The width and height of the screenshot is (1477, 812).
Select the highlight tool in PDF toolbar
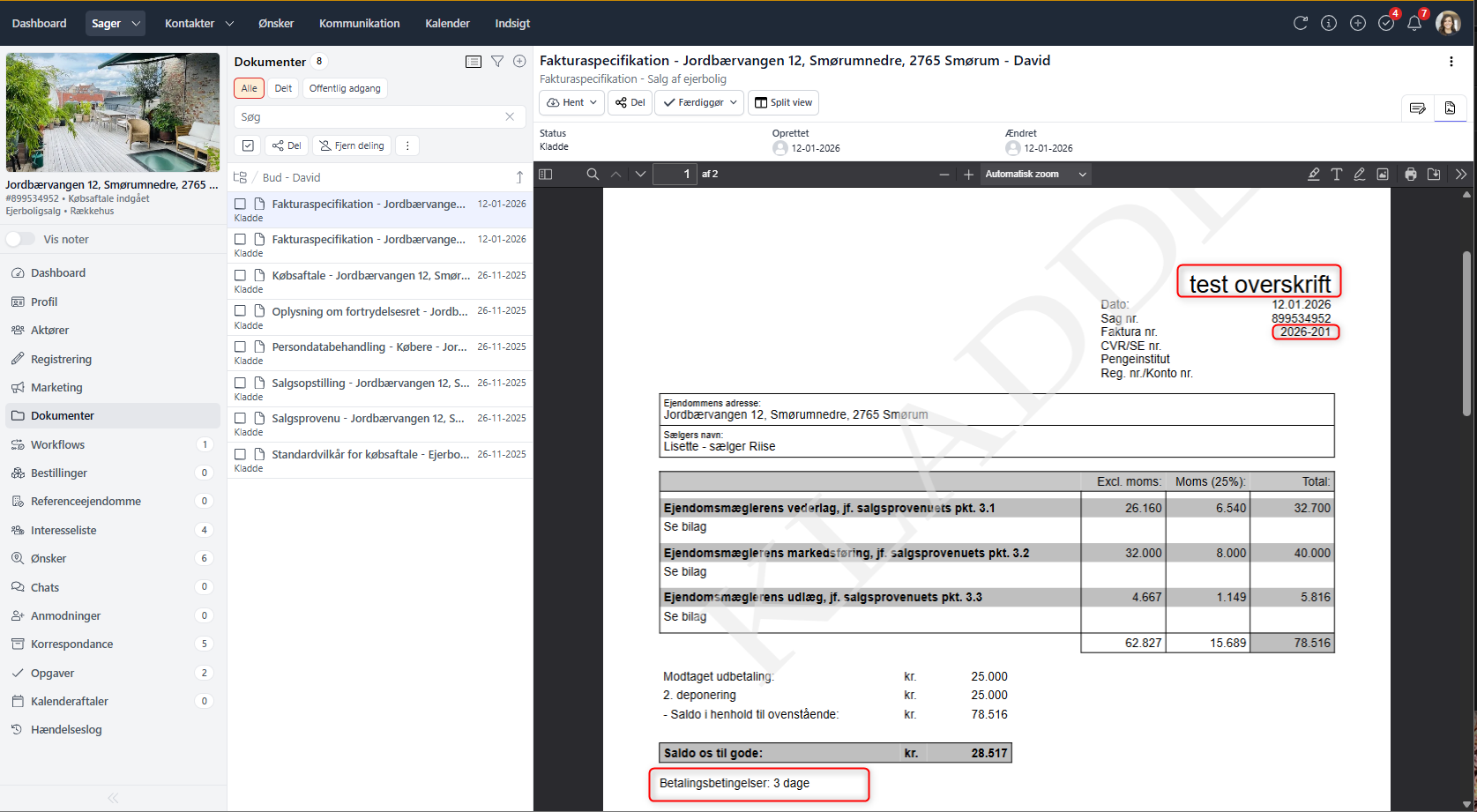click(1313, 175)
